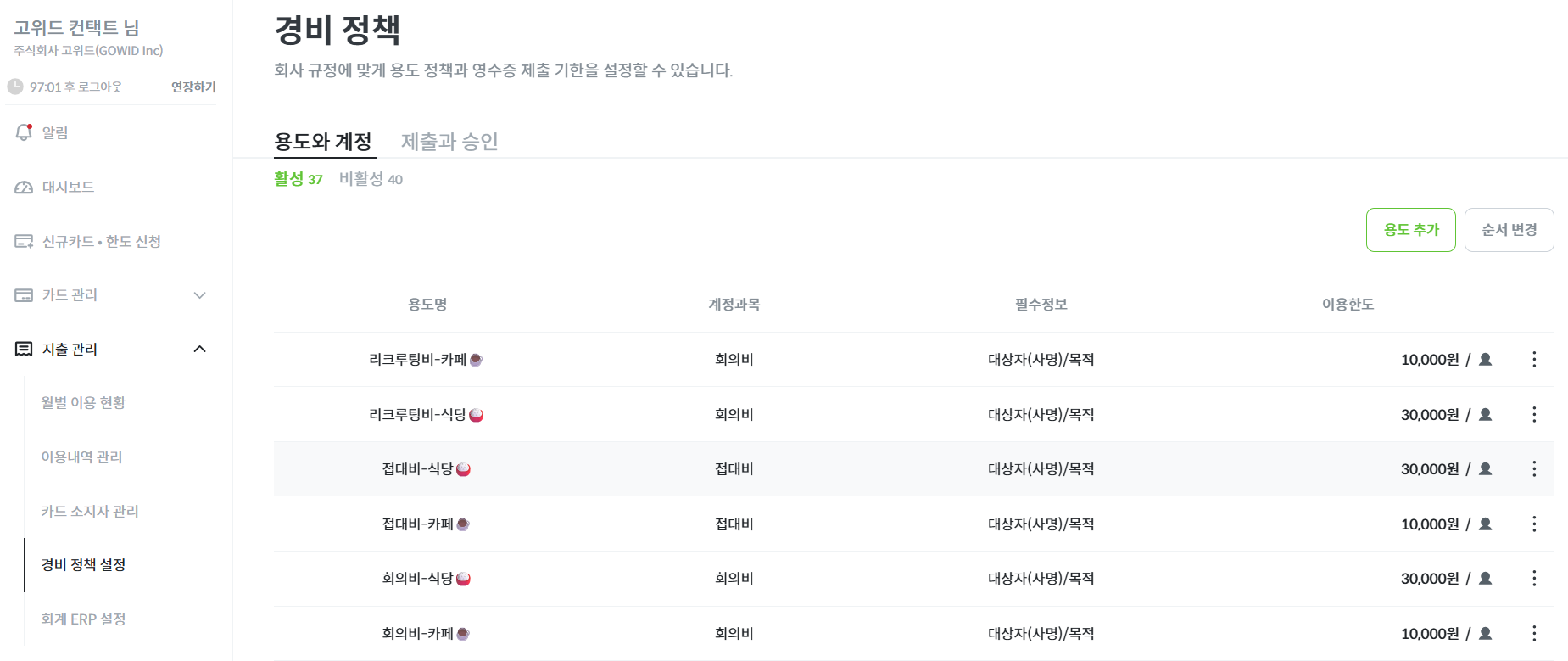1568x661 pixels.
Task: Open 이용내역 관리 in sidebar
Action: click(82, 457)
